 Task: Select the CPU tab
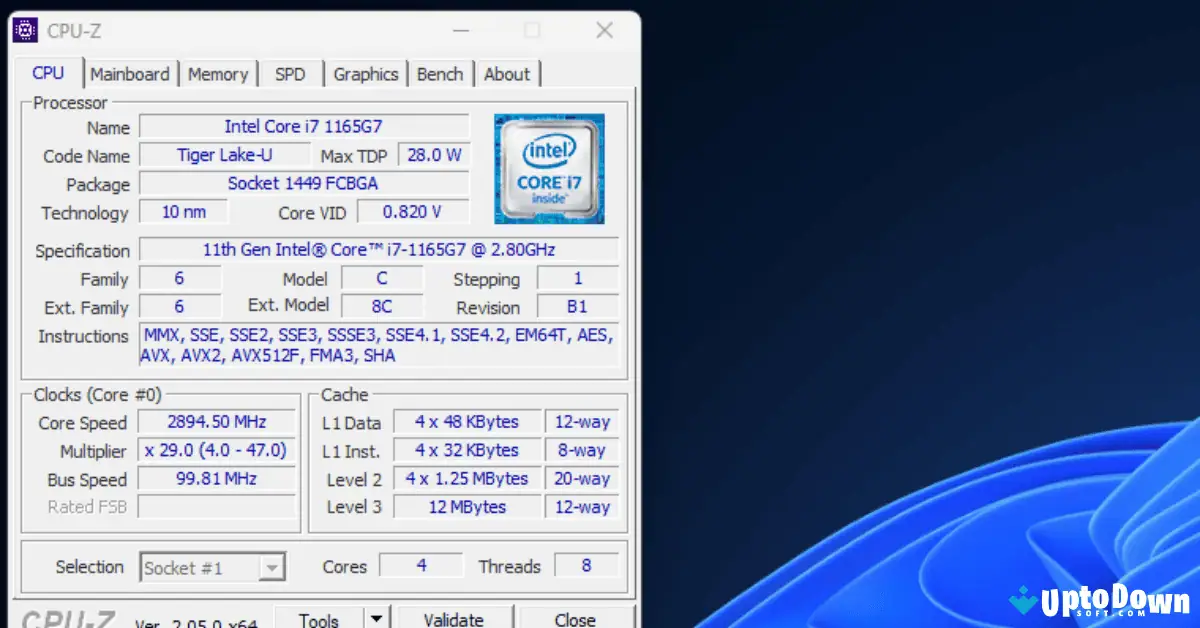click(48, 72)
